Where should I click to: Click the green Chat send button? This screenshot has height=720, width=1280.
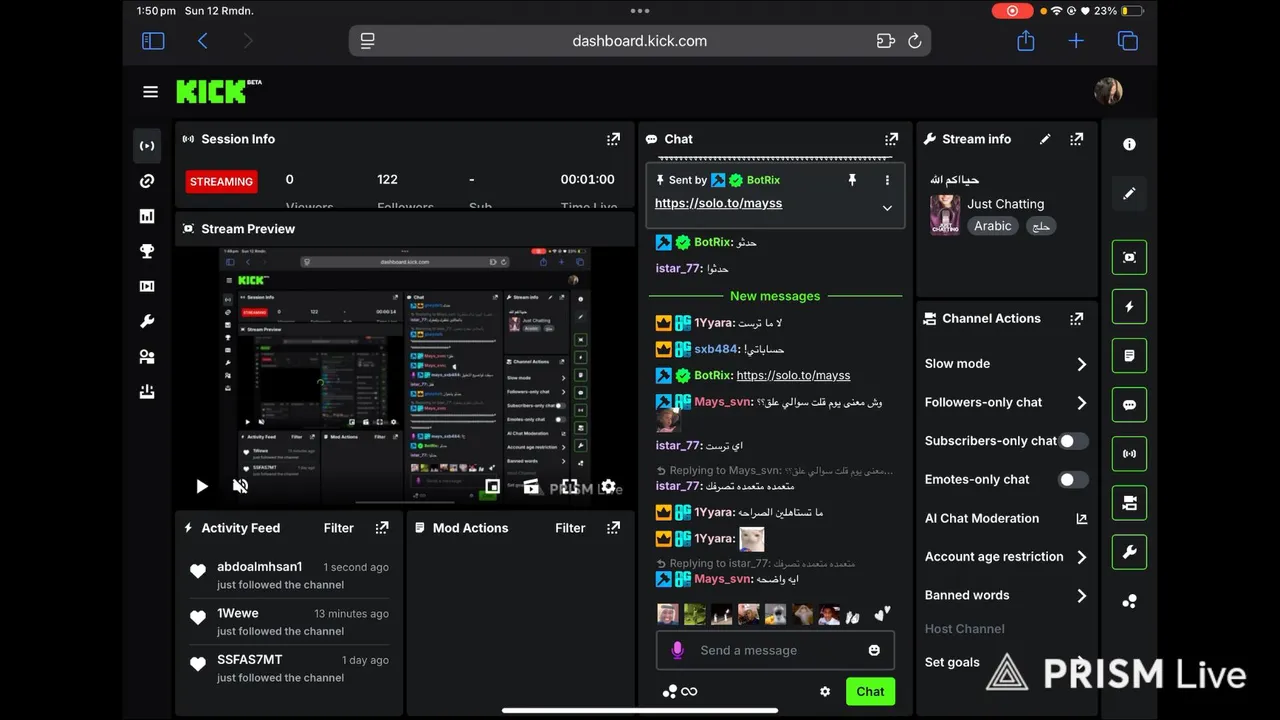click(870, 691)
